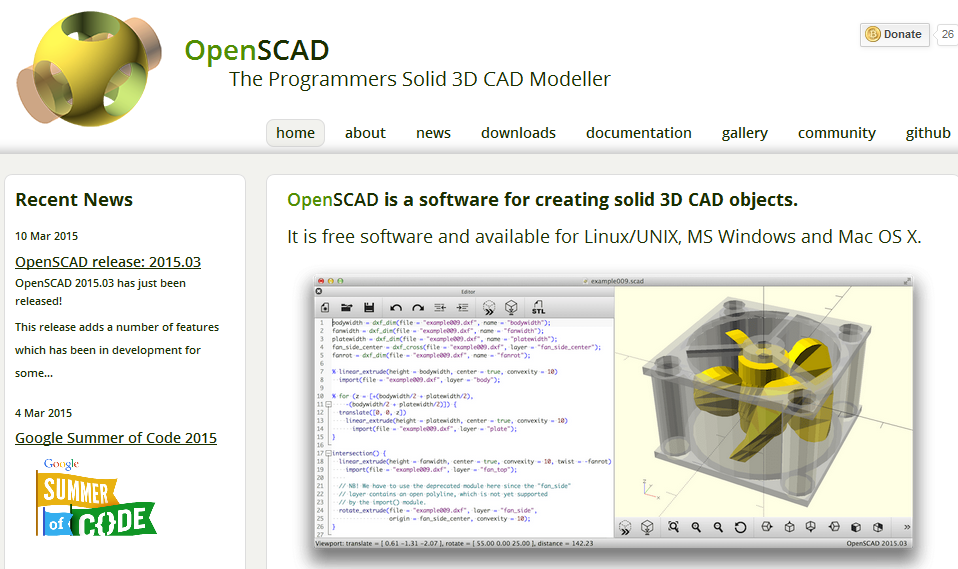The height and width of the screenshot is (569, 958).
Task: Click the 'OpenSCAD 2015.03' status bar text
Action: (x=877, y=543)
